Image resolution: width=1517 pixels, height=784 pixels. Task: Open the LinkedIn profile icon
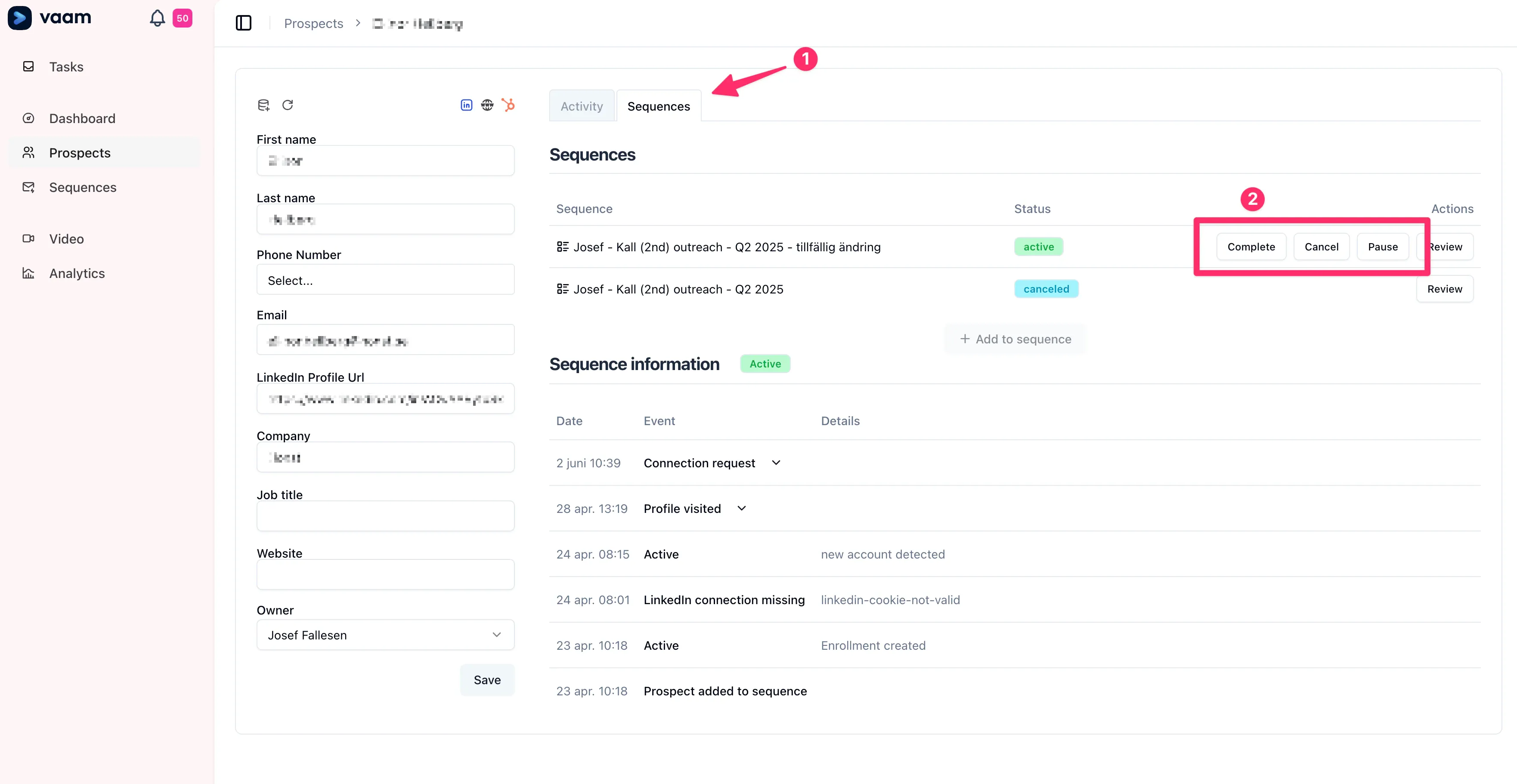coord(466,104)
